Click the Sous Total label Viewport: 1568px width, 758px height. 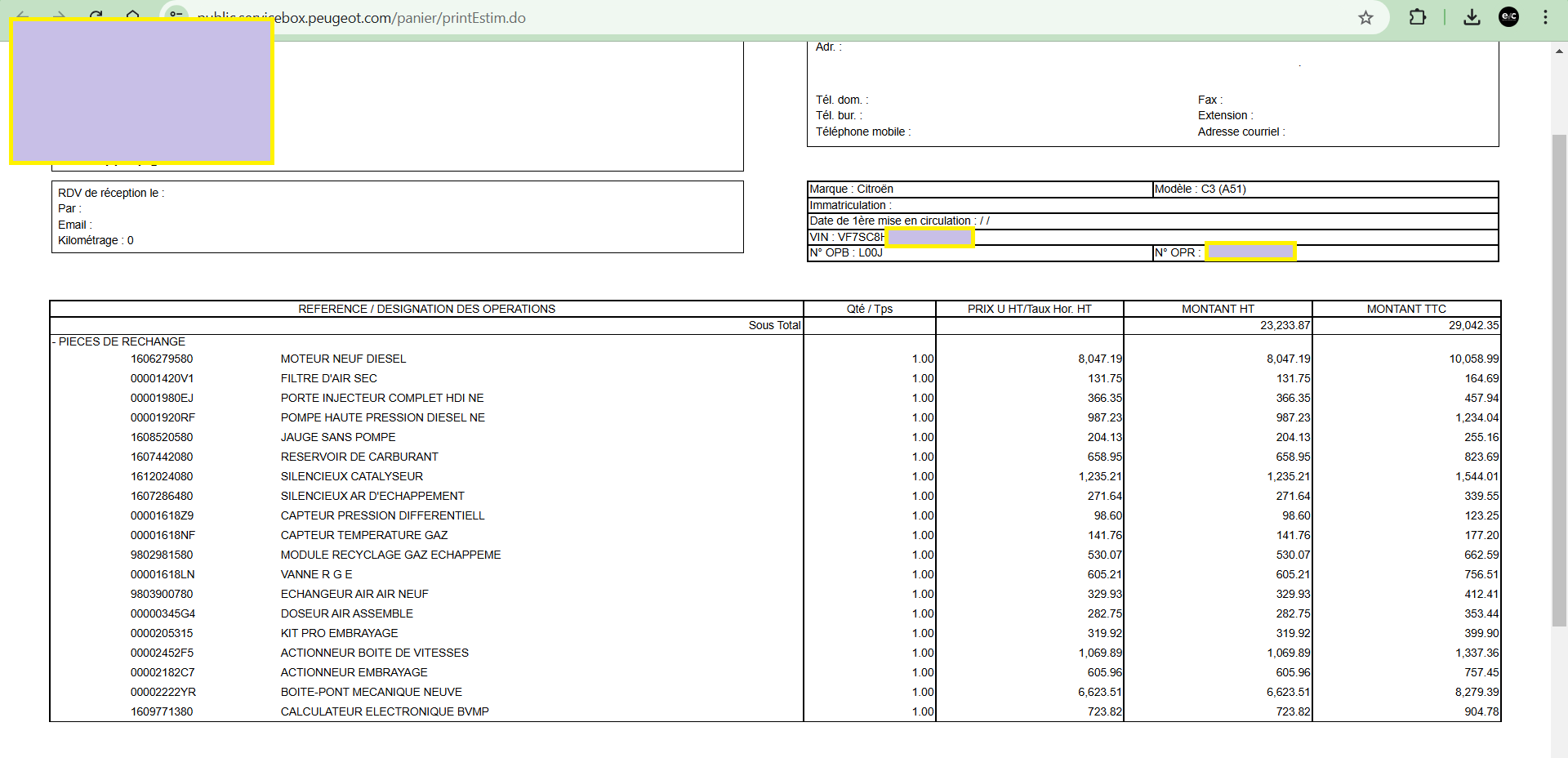774,325
